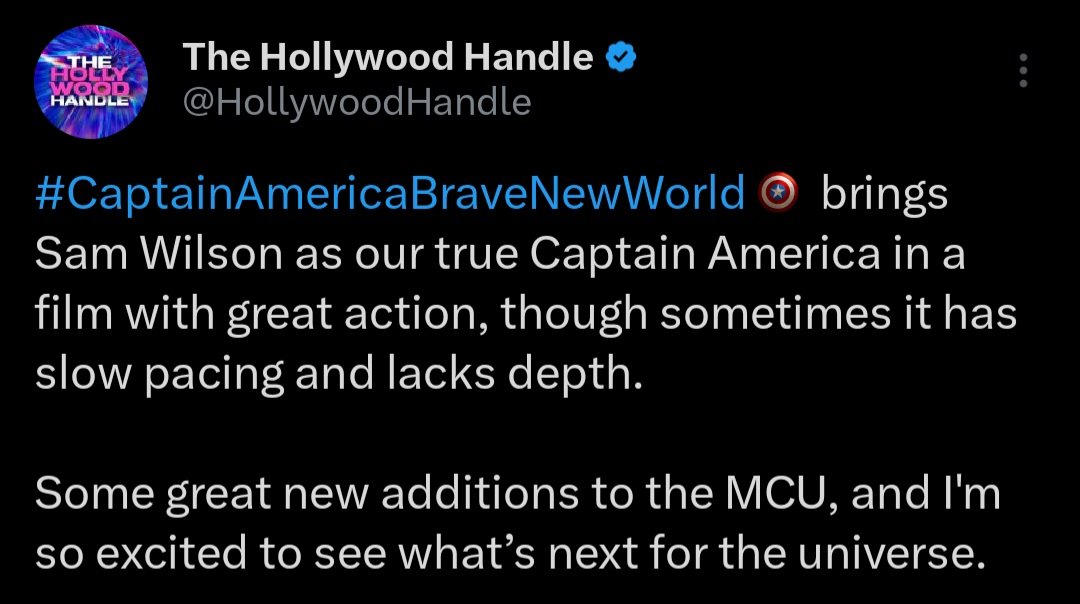Click The Hollywood Handle display name
This screenshot has width=1080, height=604.
coord(388,59)
